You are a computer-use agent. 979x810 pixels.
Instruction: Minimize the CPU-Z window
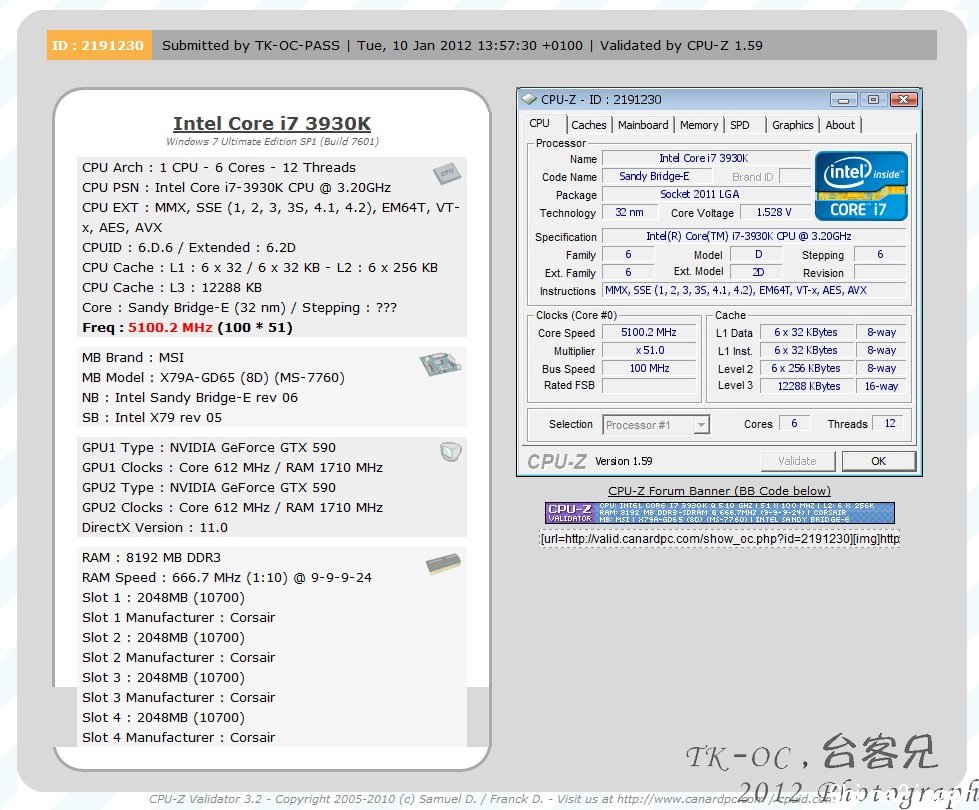844,100
